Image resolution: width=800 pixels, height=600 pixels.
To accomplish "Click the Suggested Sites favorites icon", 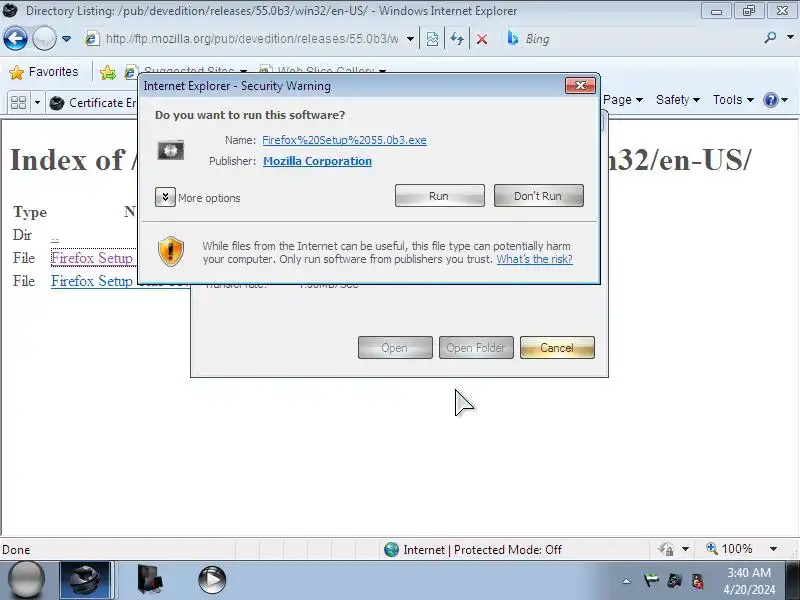I will pyautogui.click(x=130, y=72).
